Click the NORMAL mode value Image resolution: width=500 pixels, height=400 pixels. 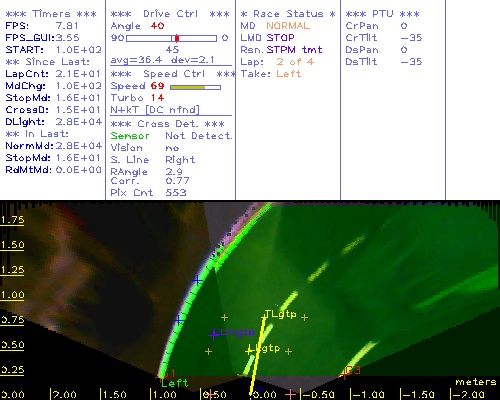(x=288, y=26)
